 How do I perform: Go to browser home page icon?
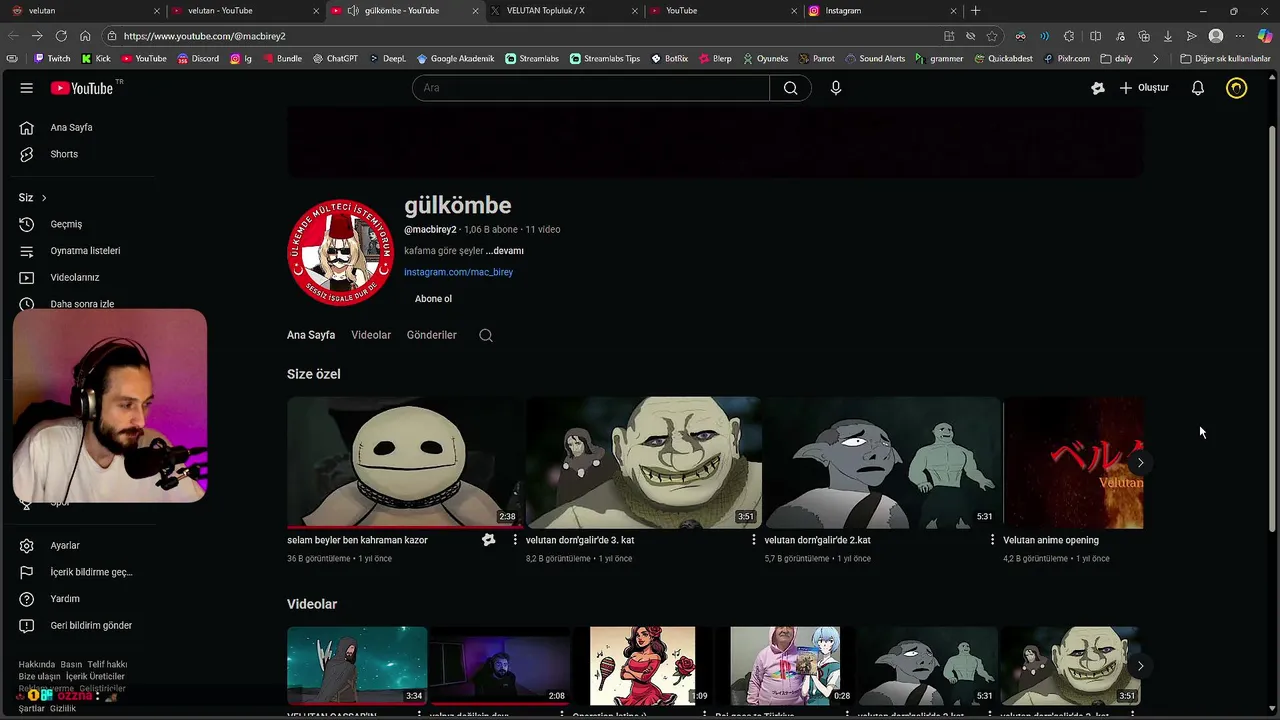tap(85, 36)
